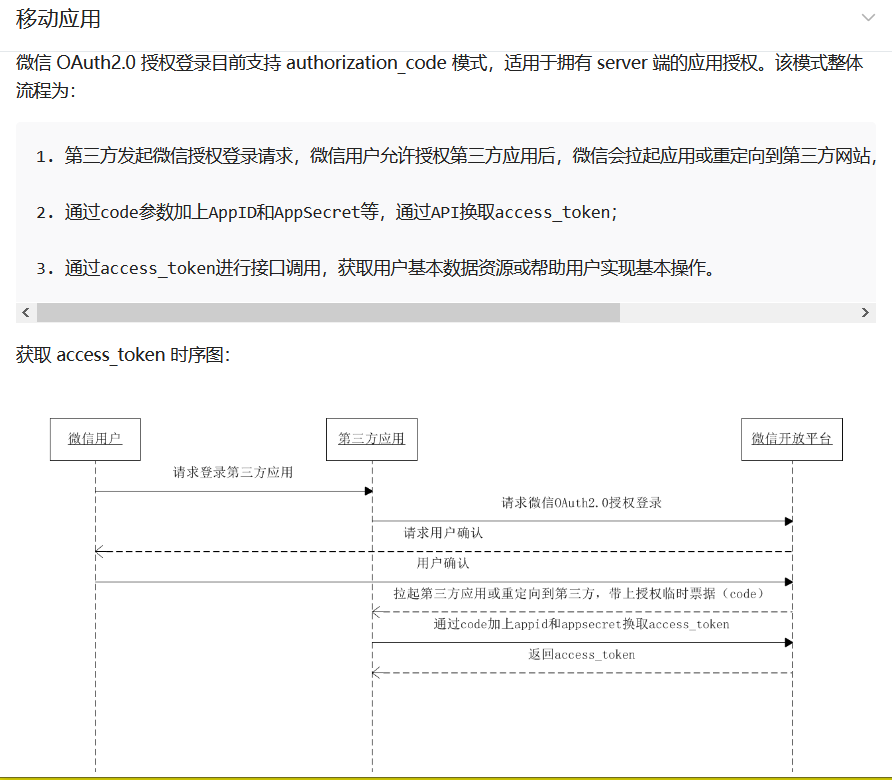Click the code block's left scroll arrow

pyautogui.click(x=26, y=312)
